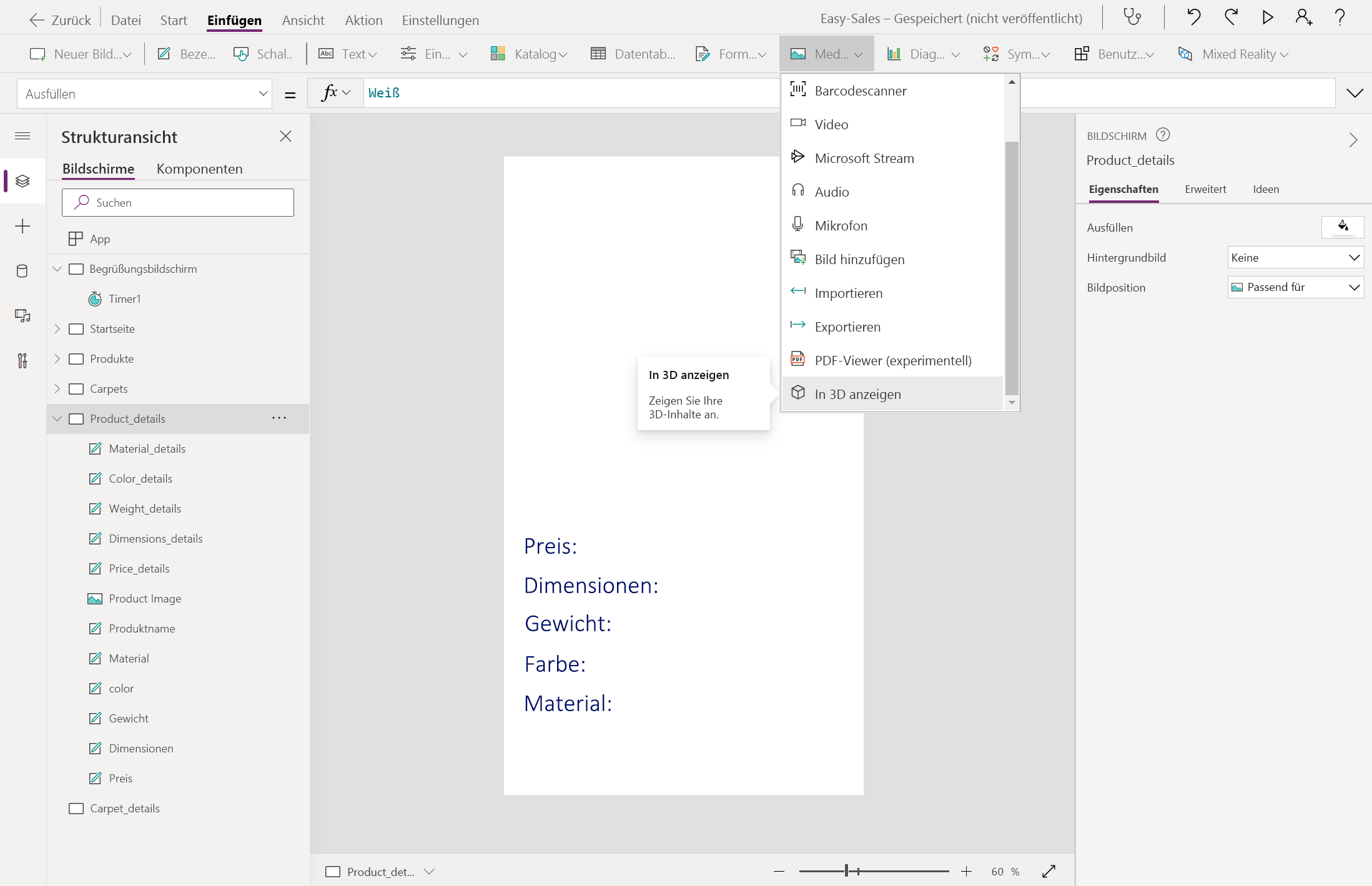This screenshot has width=1372, height=886.
Task: Switch to the Komponenten tab
Action: (x=199, y=169)
